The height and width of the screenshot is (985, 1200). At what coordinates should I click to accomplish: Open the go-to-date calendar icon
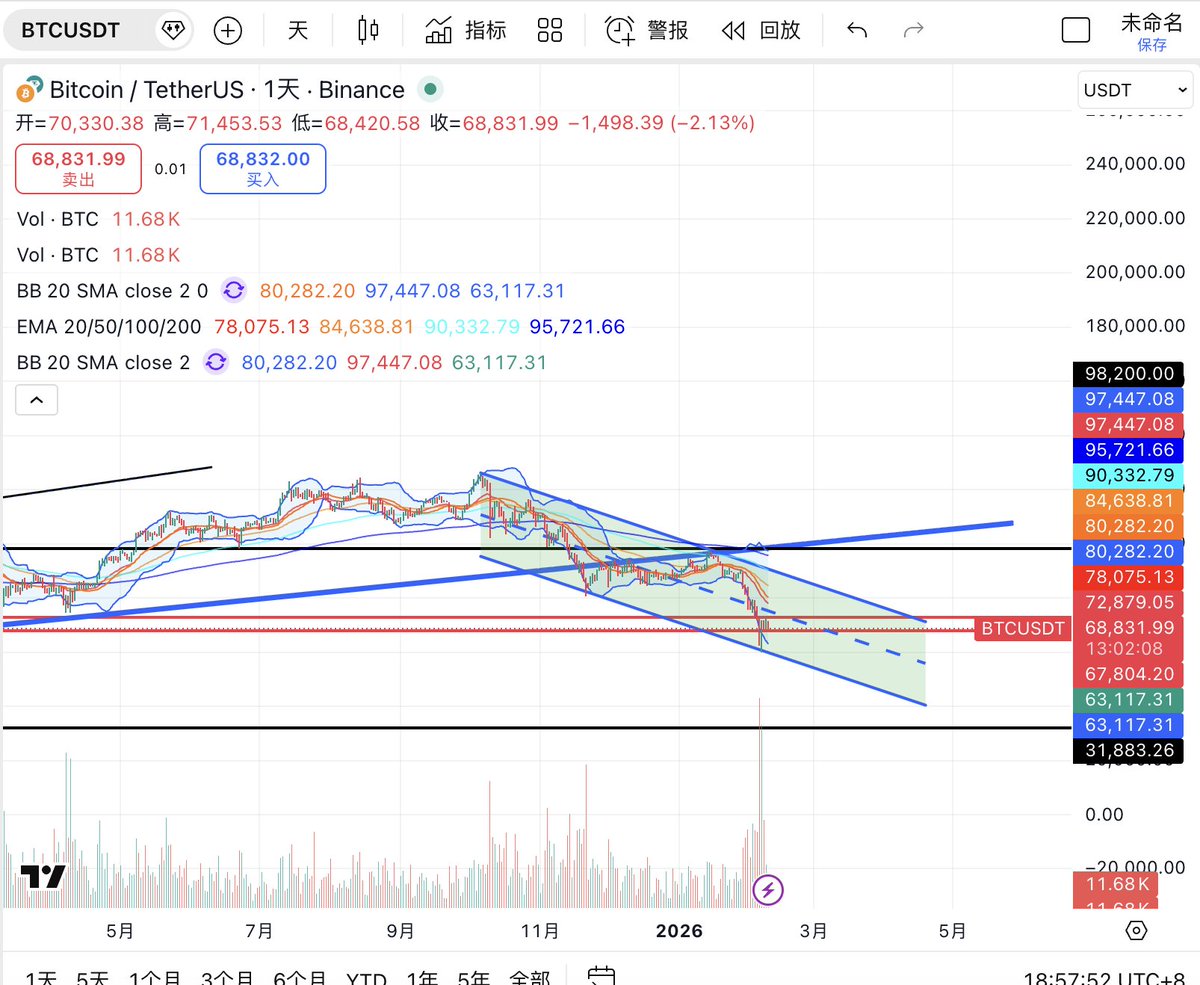[601, 977]
